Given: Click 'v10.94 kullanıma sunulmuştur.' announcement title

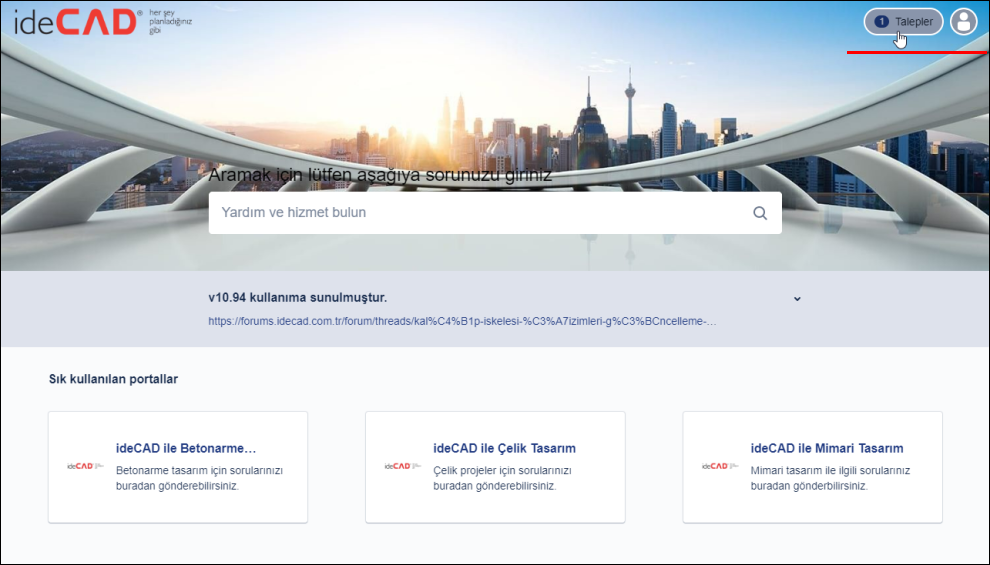Looking at the screenshot, I should 297,297.
